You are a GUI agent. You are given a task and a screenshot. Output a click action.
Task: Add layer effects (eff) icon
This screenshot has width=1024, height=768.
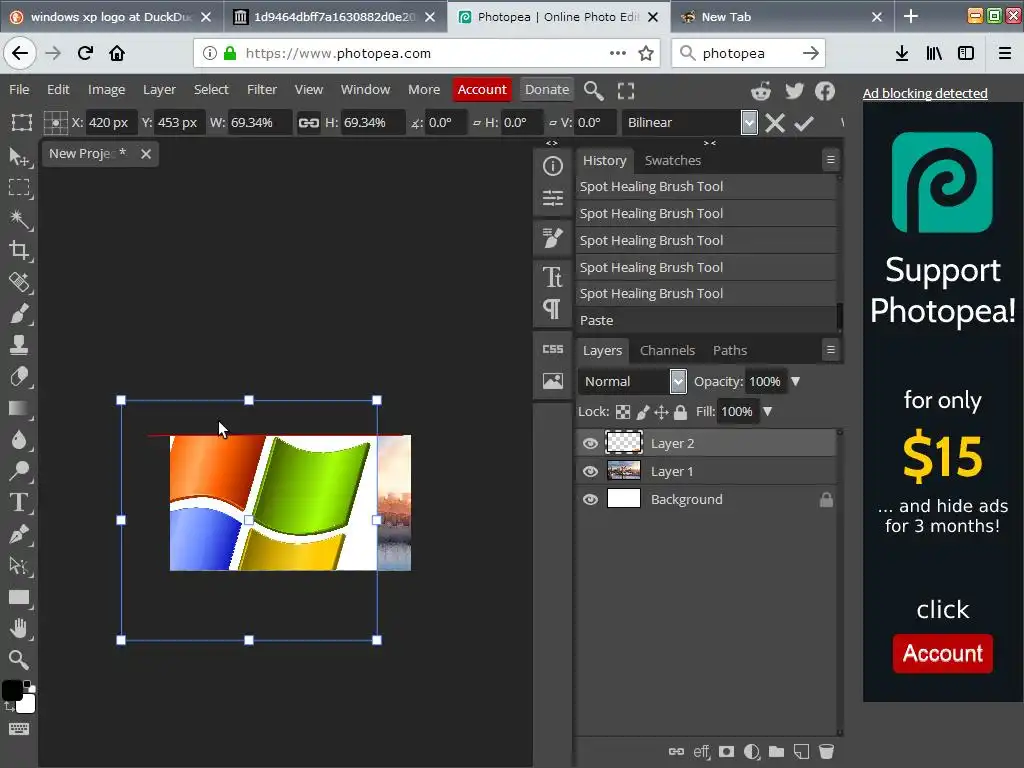[x=701, y=752]
